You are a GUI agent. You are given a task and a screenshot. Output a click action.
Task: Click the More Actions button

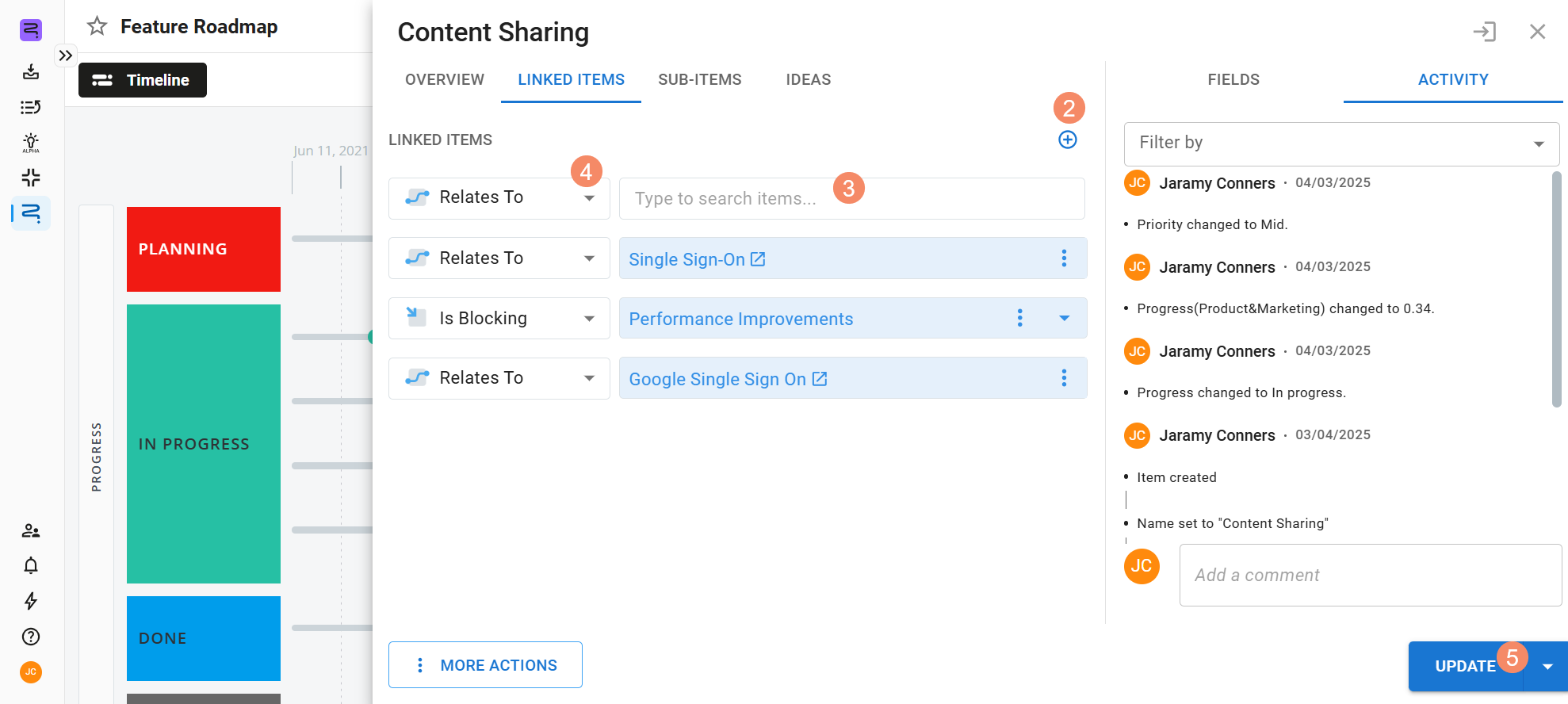click(x=485, y=665)
